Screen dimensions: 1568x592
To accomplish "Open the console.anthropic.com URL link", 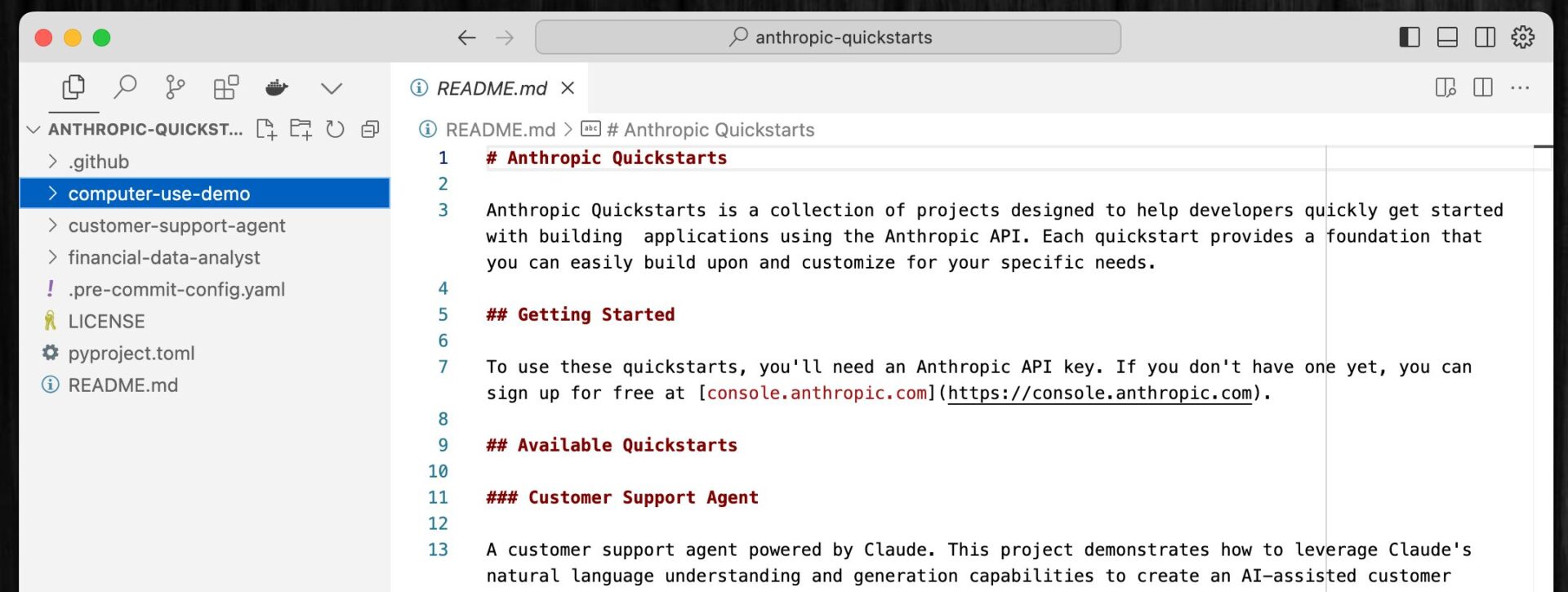I will pyautogui.click(x=1099, y=393).
